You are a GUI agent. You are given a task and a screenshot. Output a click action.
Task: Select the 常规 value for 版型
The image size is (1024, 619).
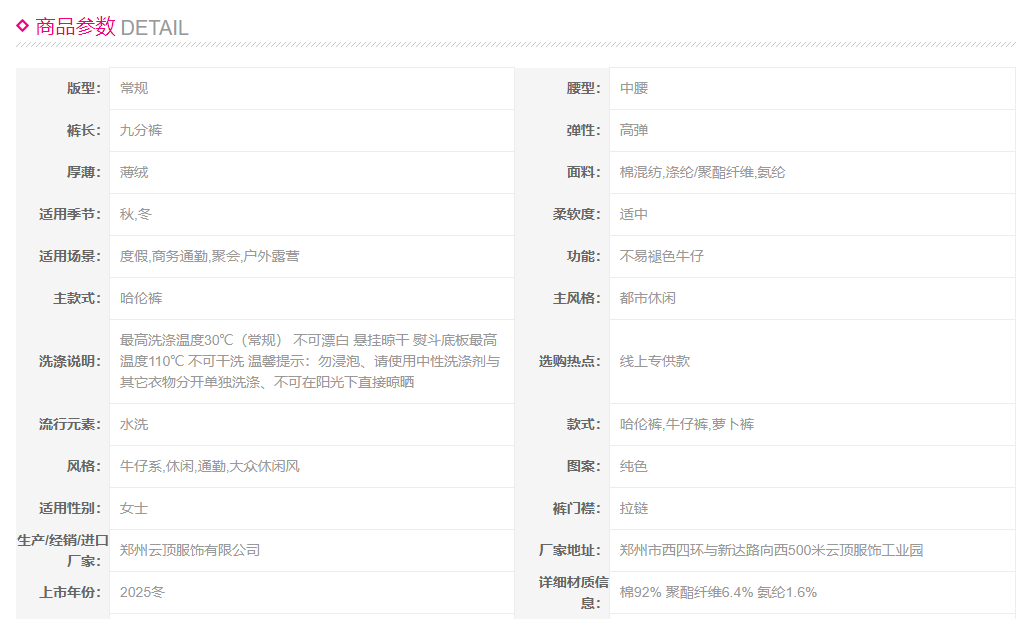[134, 88]
